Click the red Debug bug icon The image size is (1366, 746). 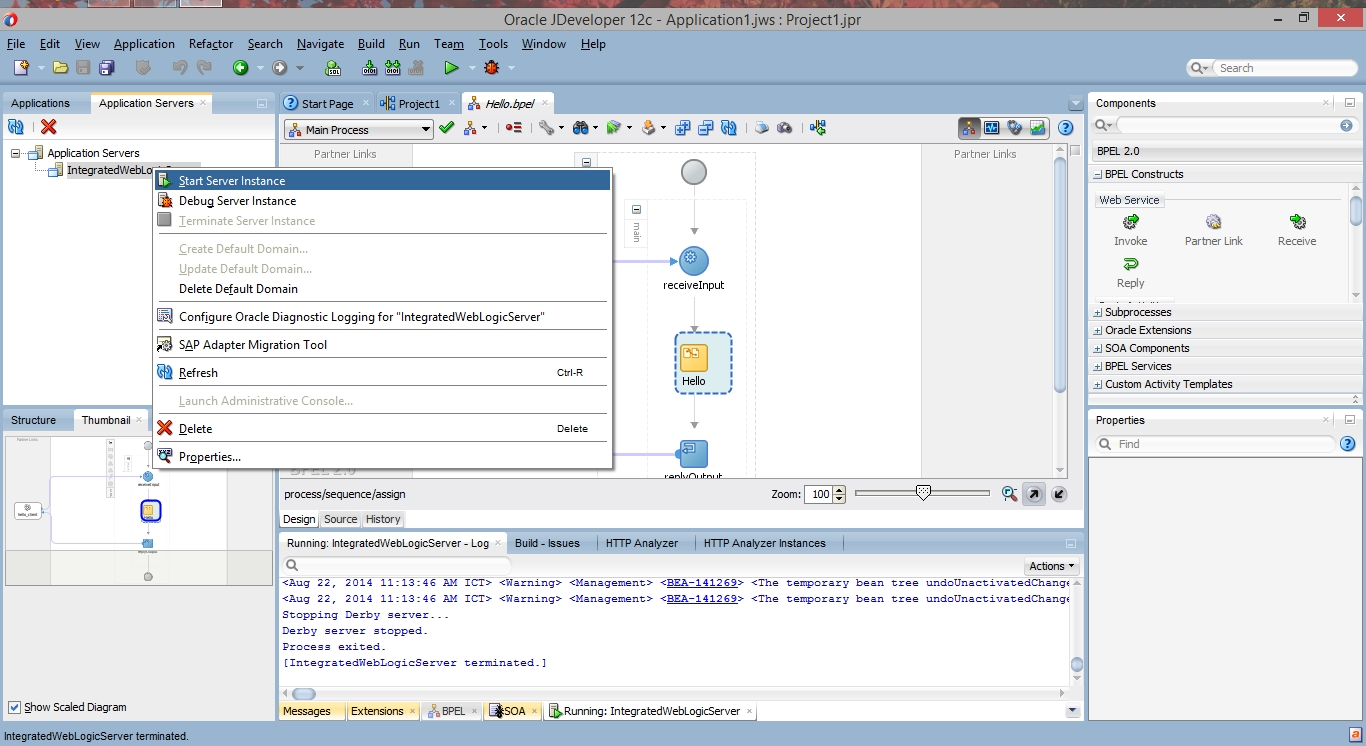(491, 68)
